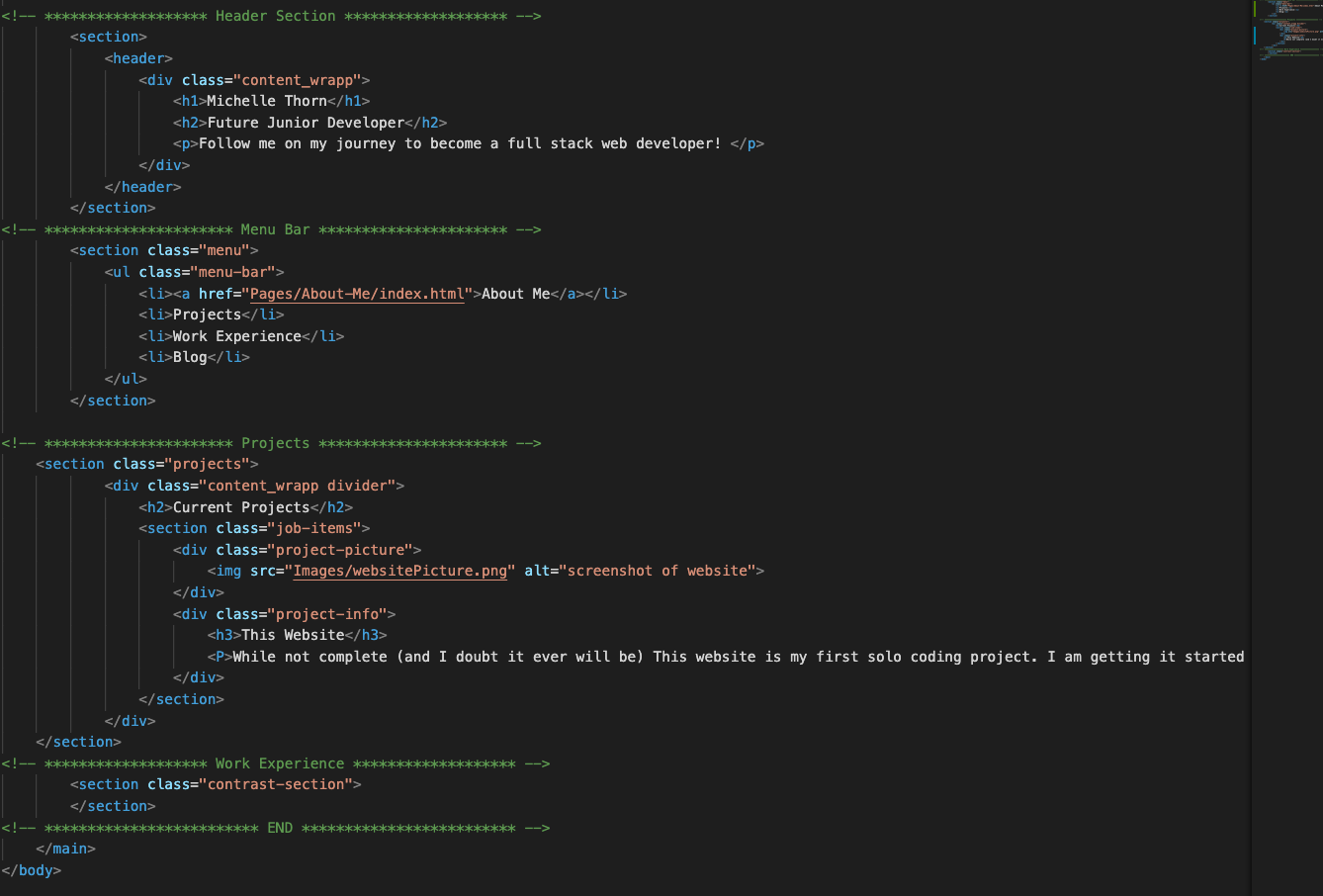Click the "menu-bar" class value on the ul
Image resolution: width=1323 pixels, height=896 pixels.
click(x=232, y=272)
